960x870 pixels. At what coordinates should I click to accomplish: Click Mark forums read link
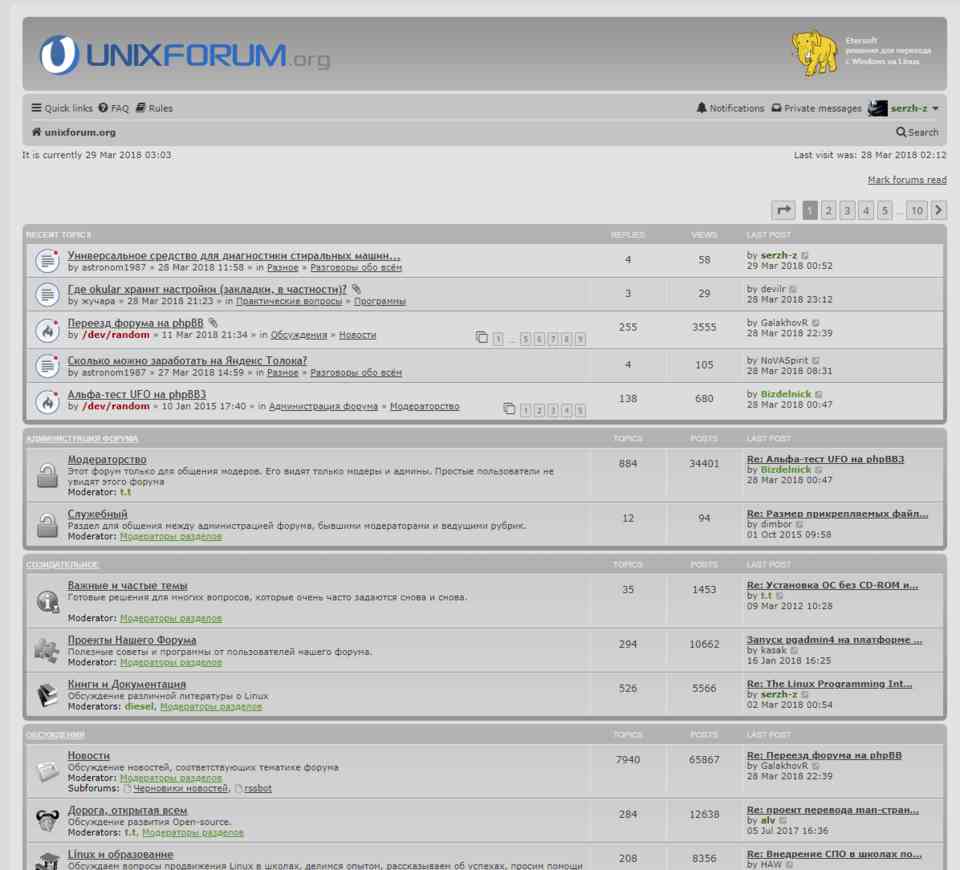pyautogui.click(x=906, y=180)
